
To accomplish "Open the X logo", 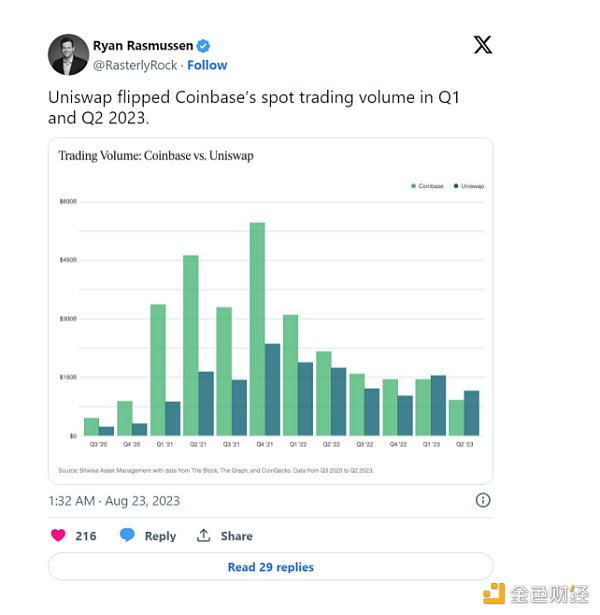I will pos(482,45).
